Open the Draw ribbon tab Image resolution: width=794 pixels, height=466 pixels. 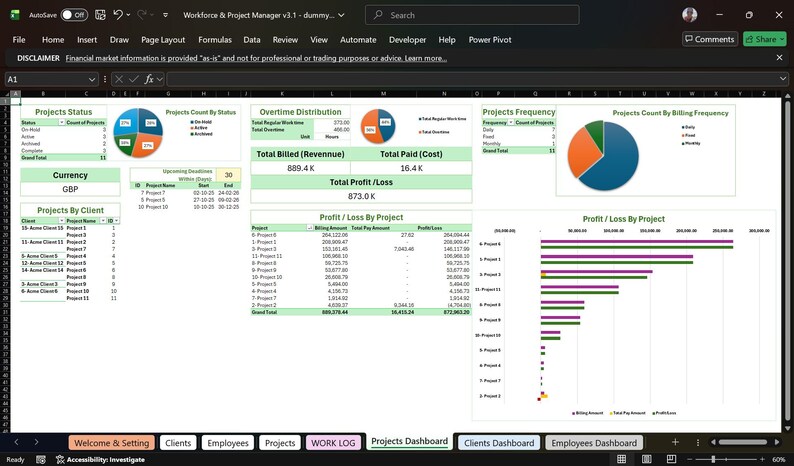tap(120, 40)
